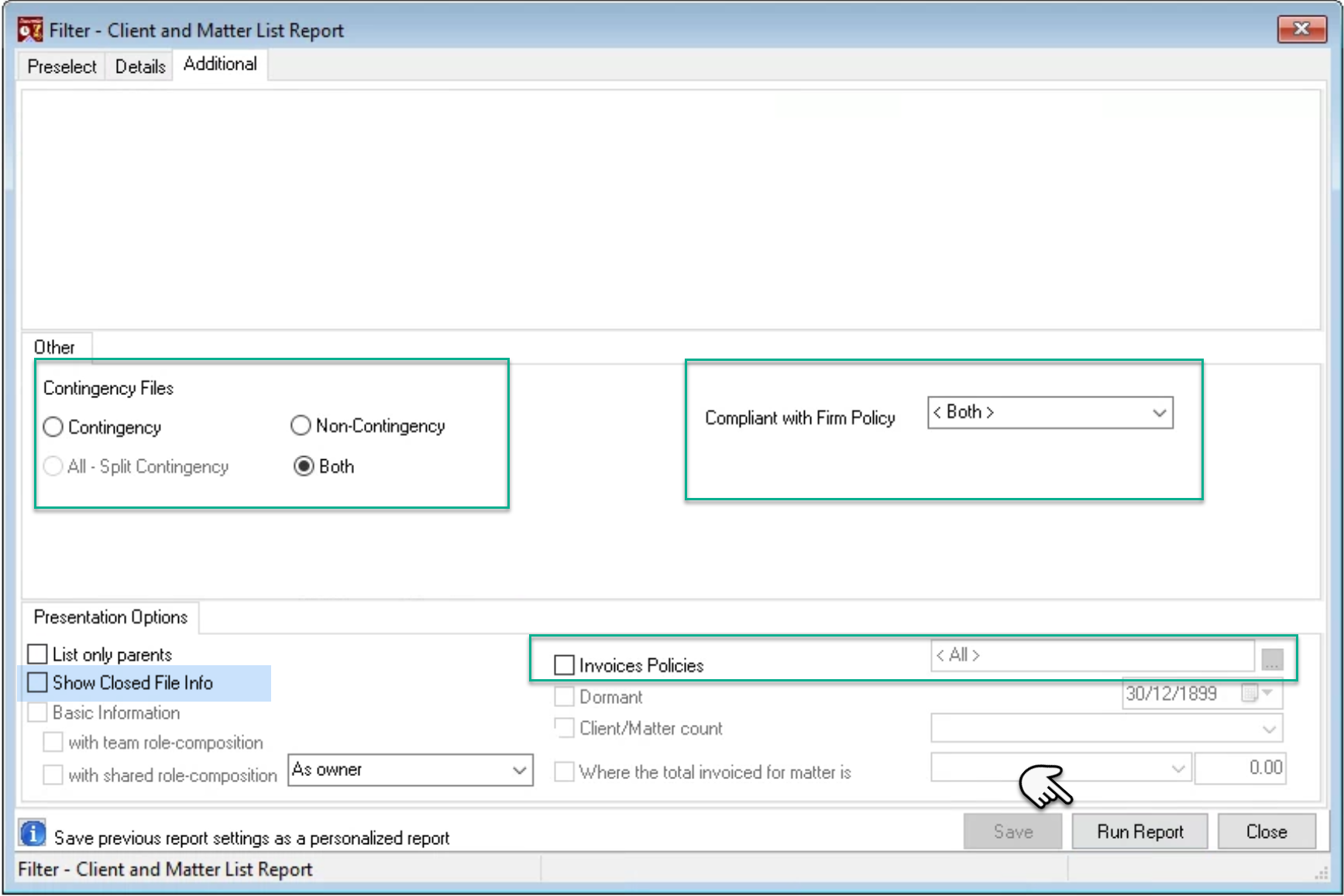Enable the List only parents checkbox
The image size is (1344, 896).
(x=37, y=654)
